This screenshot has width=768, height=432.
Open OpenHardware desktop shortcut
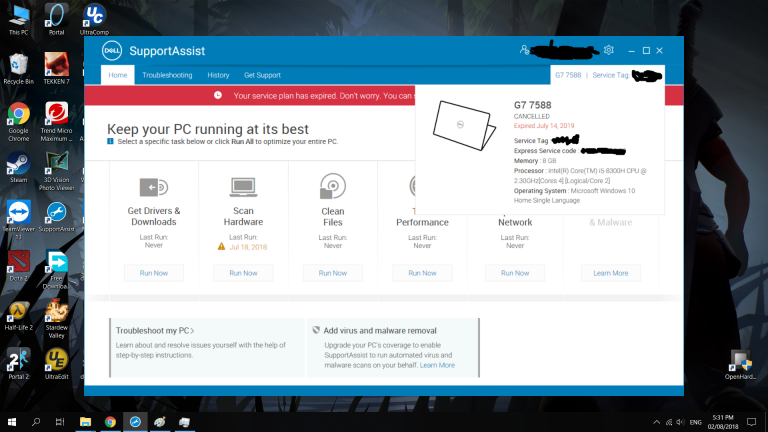[x=740, y=365]
